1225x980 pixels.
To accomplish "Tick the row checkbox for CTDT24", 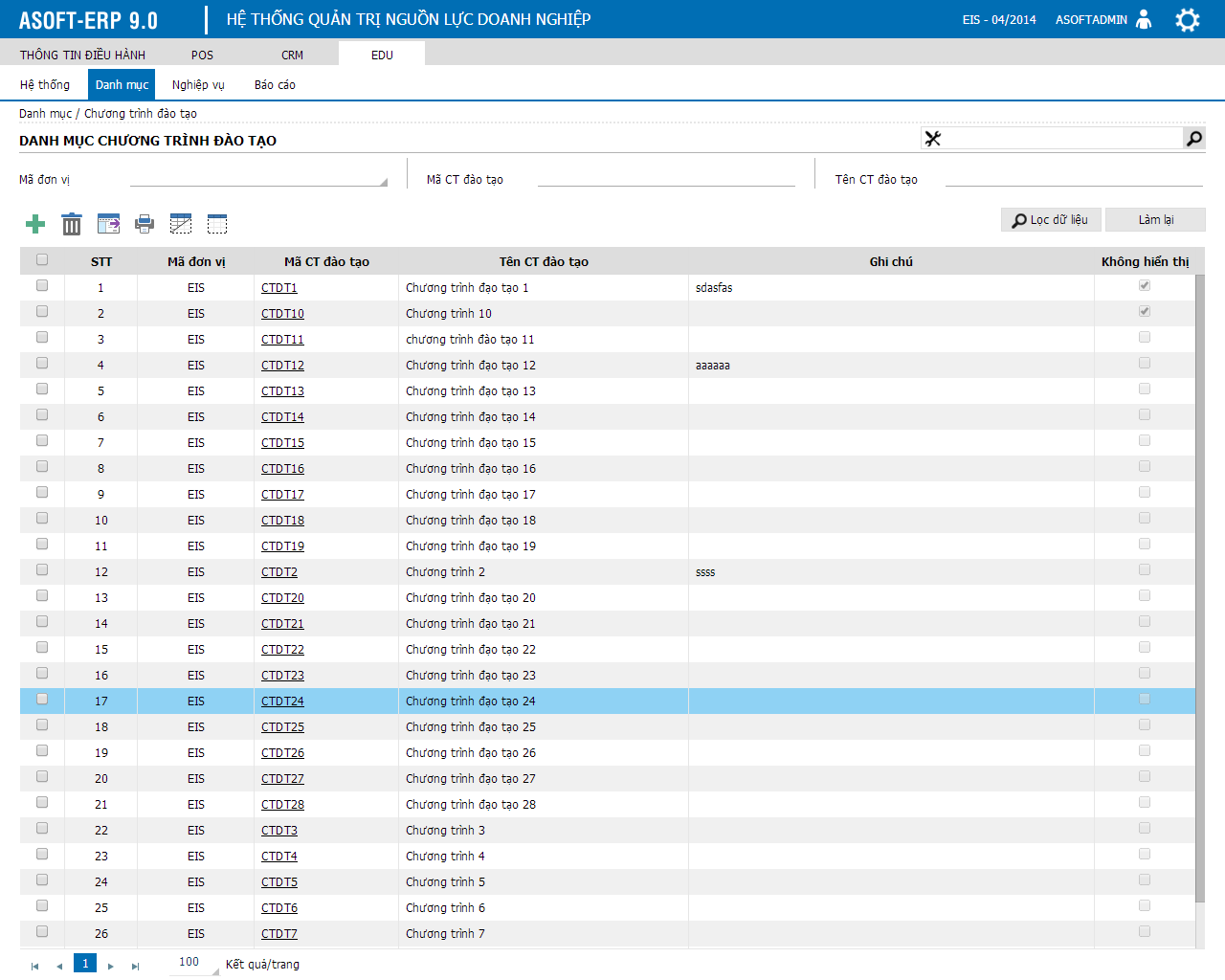I will (x=42, y=699).
